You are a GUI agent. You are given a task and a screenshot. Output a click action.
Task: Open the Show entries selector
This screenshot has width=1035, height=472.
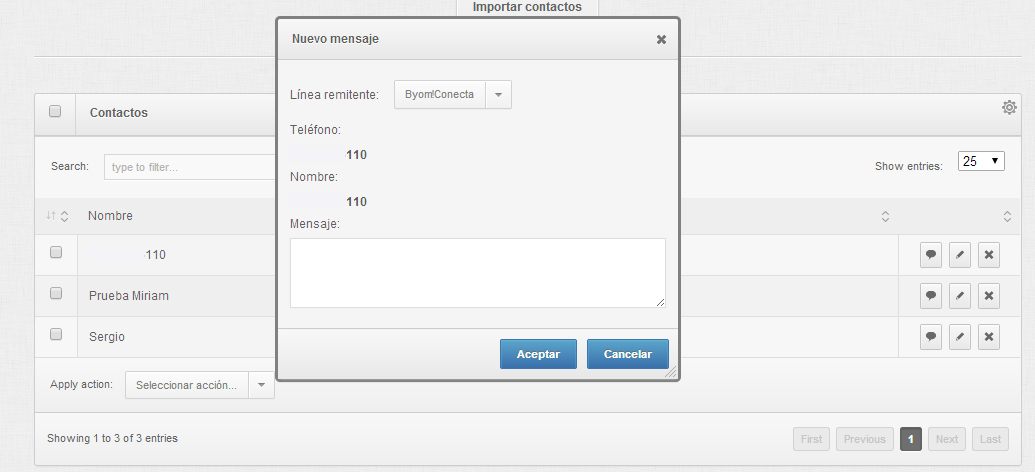point(980,161)
